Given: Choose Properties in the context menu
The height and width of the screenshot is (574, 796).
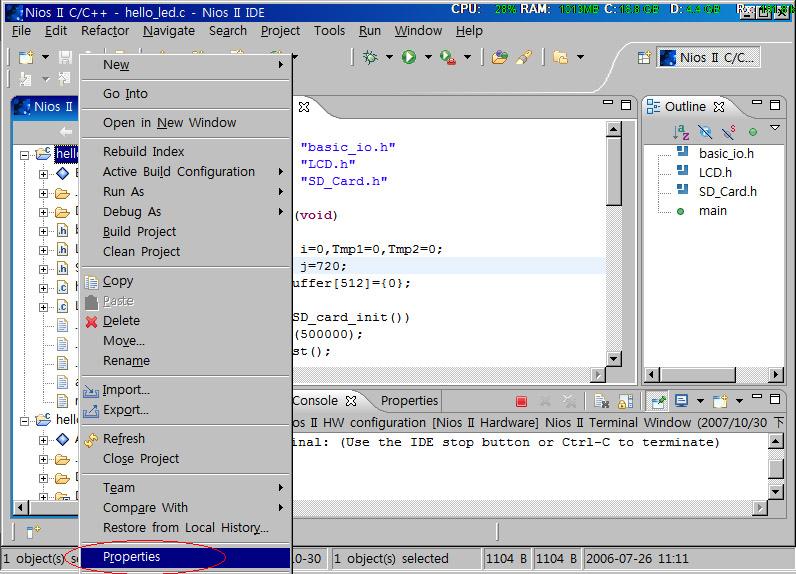Looking at the screenshot, I should point(185,557).
